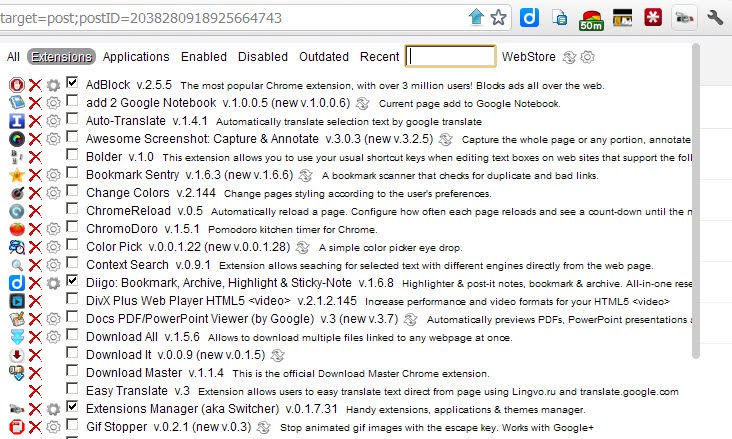
Task: Click the popup vertical scrollbar
Action: click(696, 201)
